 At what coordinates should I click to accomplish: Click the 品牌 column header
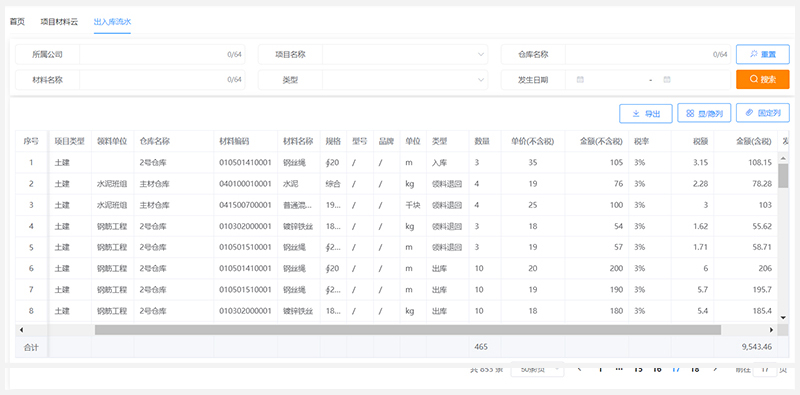pyautogui.click(x=386, y=141)
